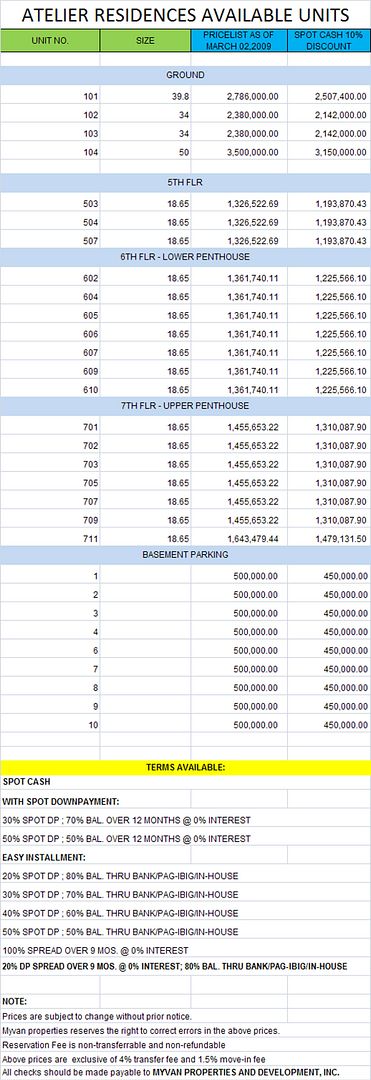The image size is (371, 1080).
Task: Select 7TH FLR - UPPER PENTHOUSE heading
Action: tap(185, 406)
